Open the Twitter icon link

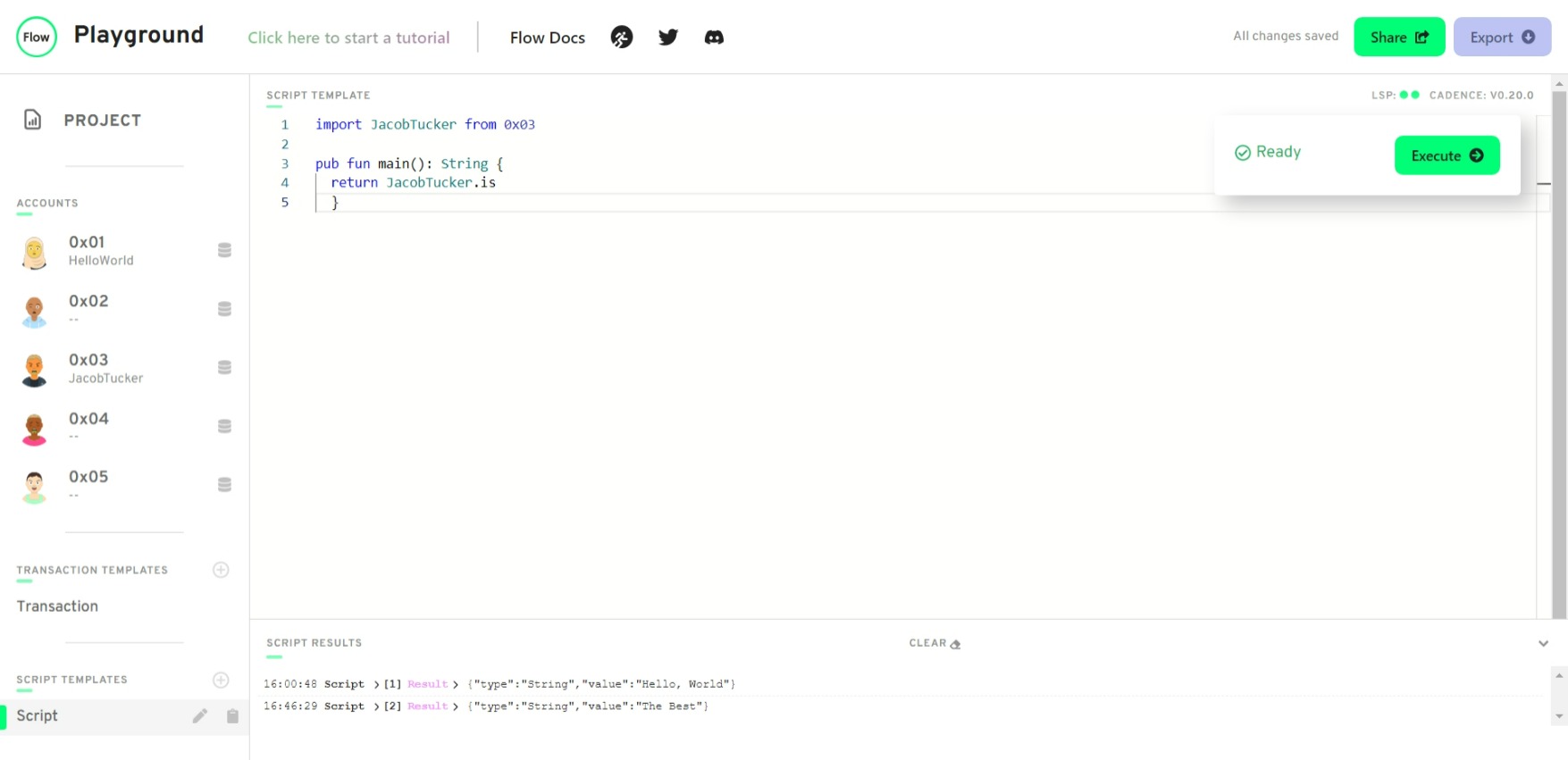pyautogui.click(x=668, y=37)
